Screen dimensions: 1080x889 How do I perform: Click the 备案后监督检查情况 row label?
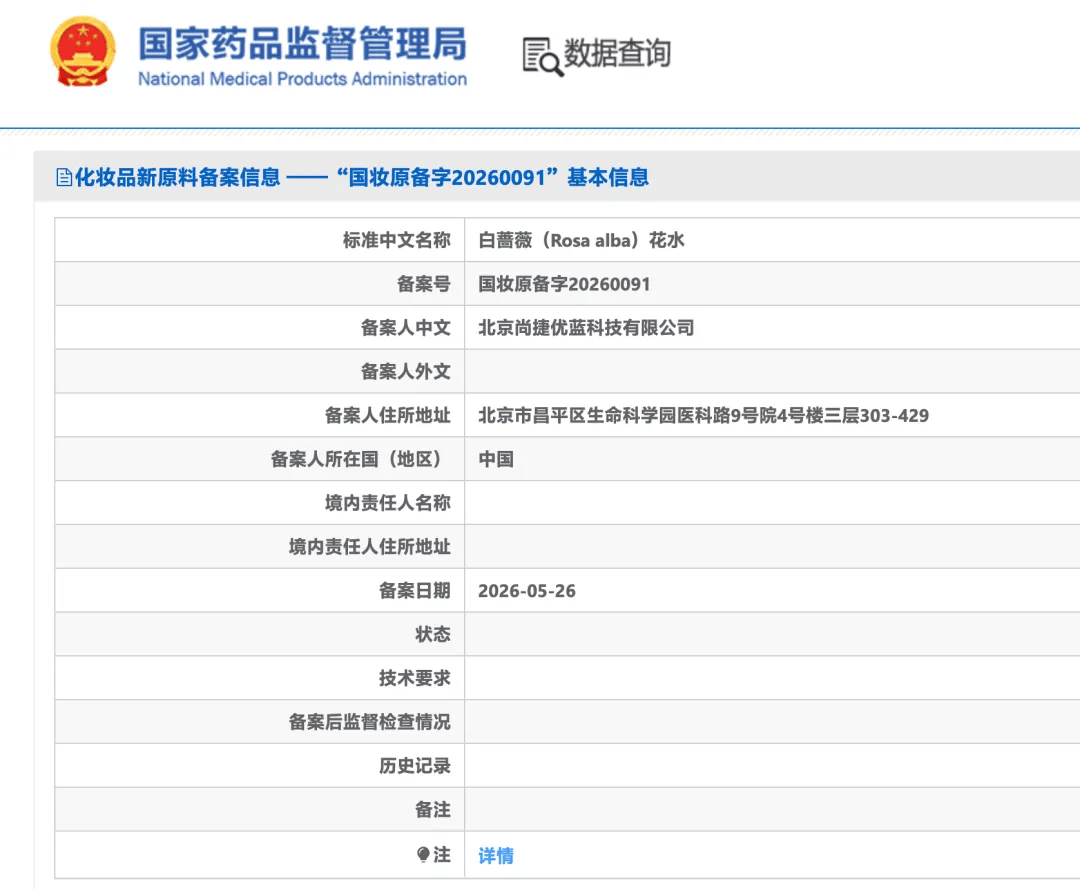point(370,722)
